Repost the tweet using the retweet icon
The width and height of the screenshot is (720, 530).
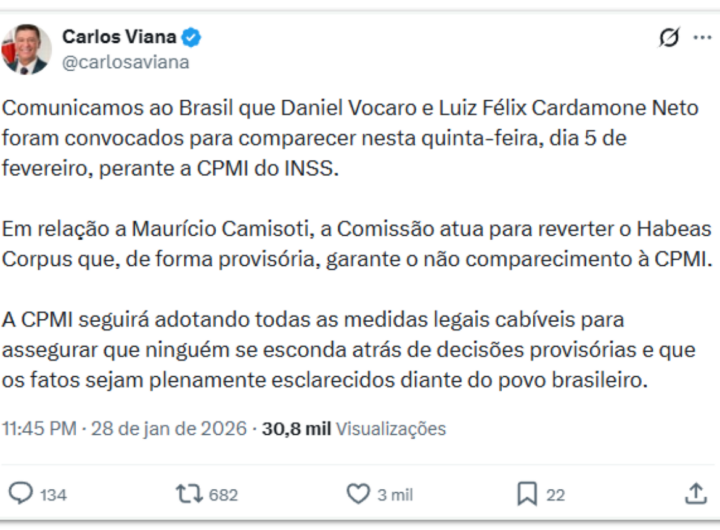[188, 493]
